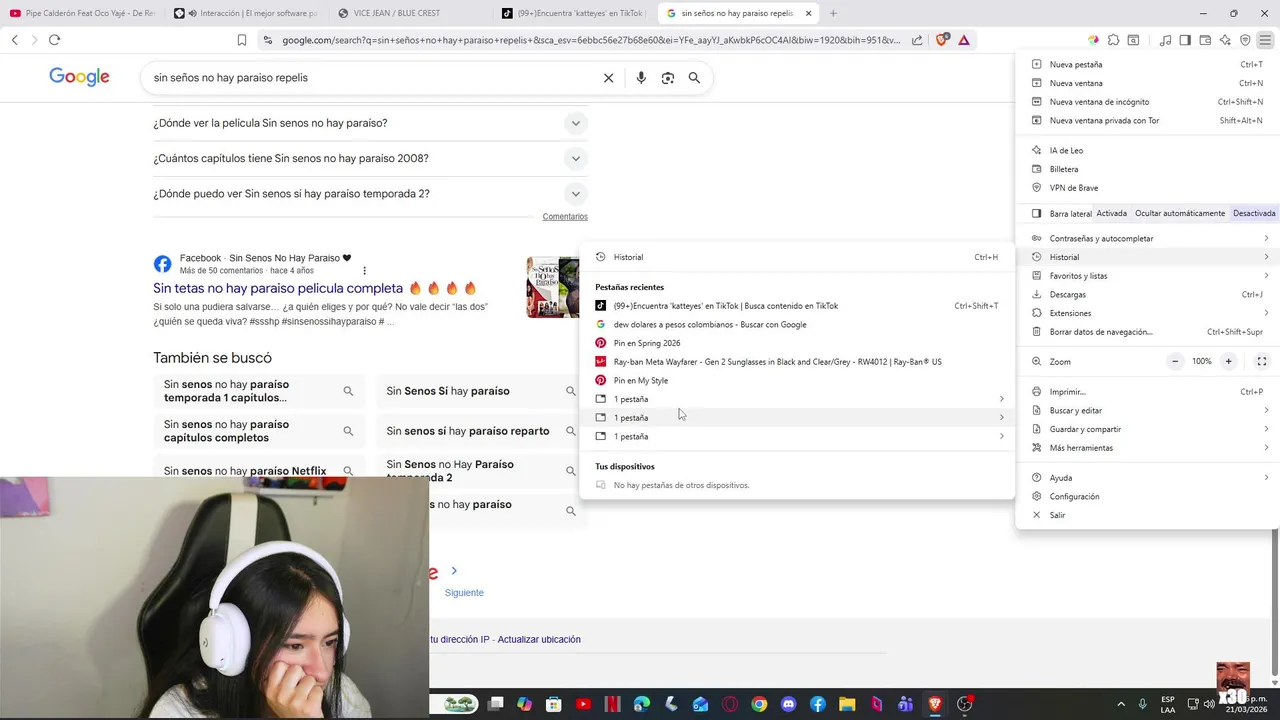Viewport: 1280px width, 720px height.
Task: Select Nueva pestaña menu item
Action: (1148, 64)
